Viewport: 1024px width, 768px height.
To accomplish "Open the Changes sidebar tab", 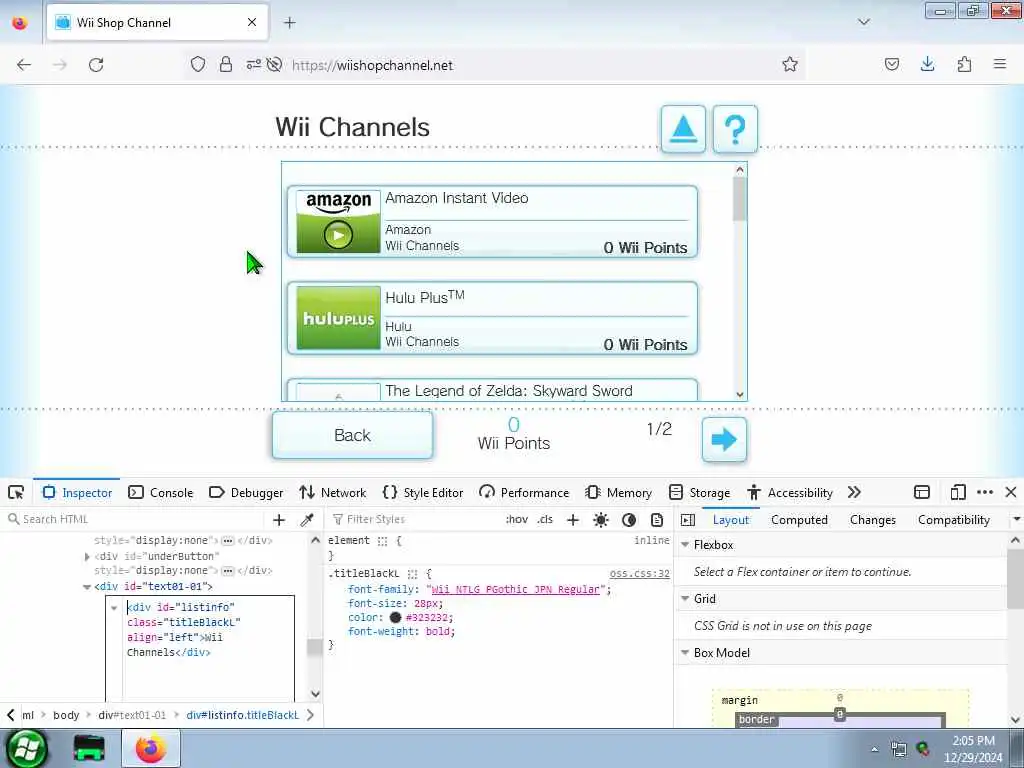I will 872,520.
